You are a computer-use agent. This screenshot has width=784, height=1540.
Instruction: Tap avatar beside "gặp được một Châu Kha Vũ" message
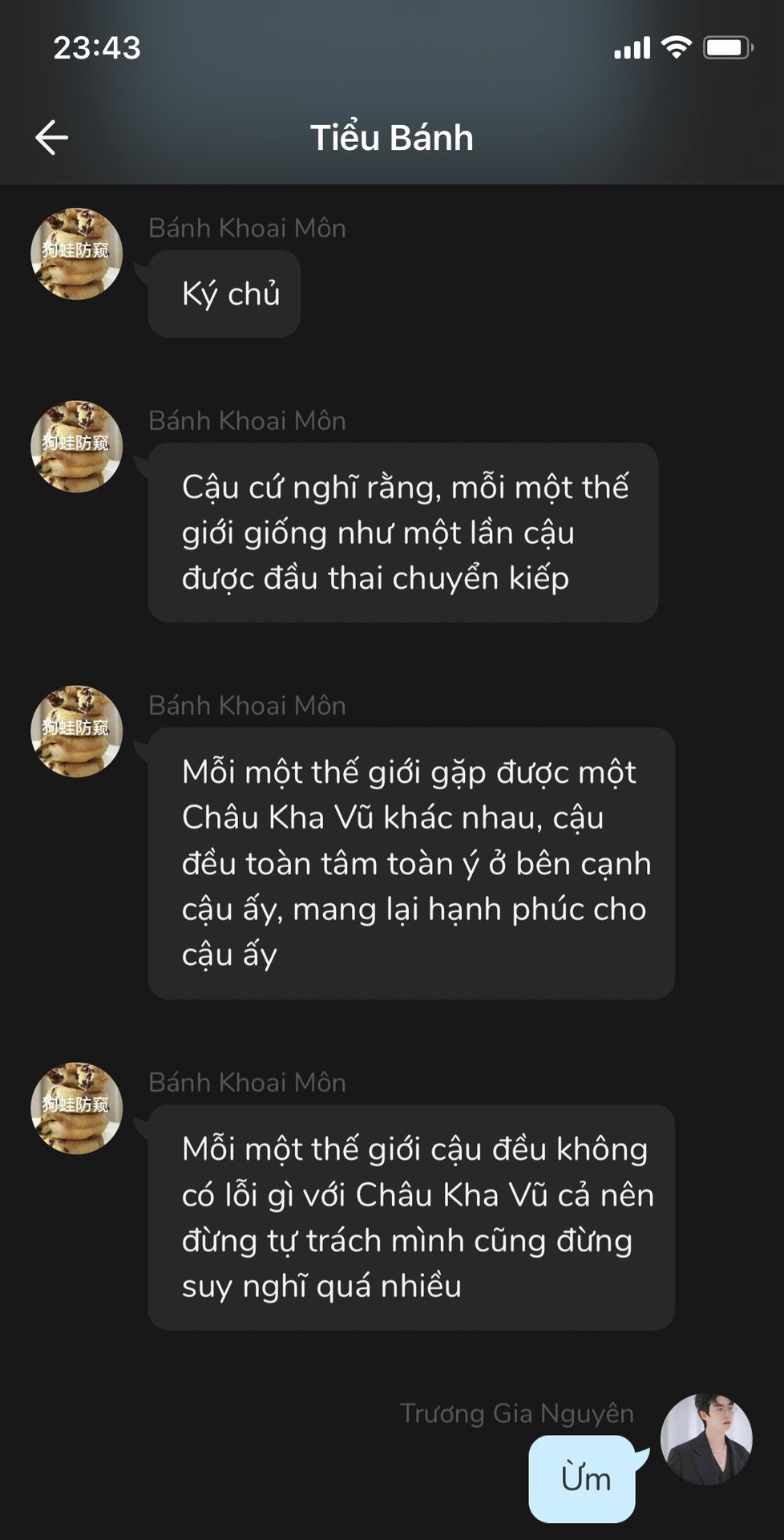pyautogui.click(x=76, y=731)
